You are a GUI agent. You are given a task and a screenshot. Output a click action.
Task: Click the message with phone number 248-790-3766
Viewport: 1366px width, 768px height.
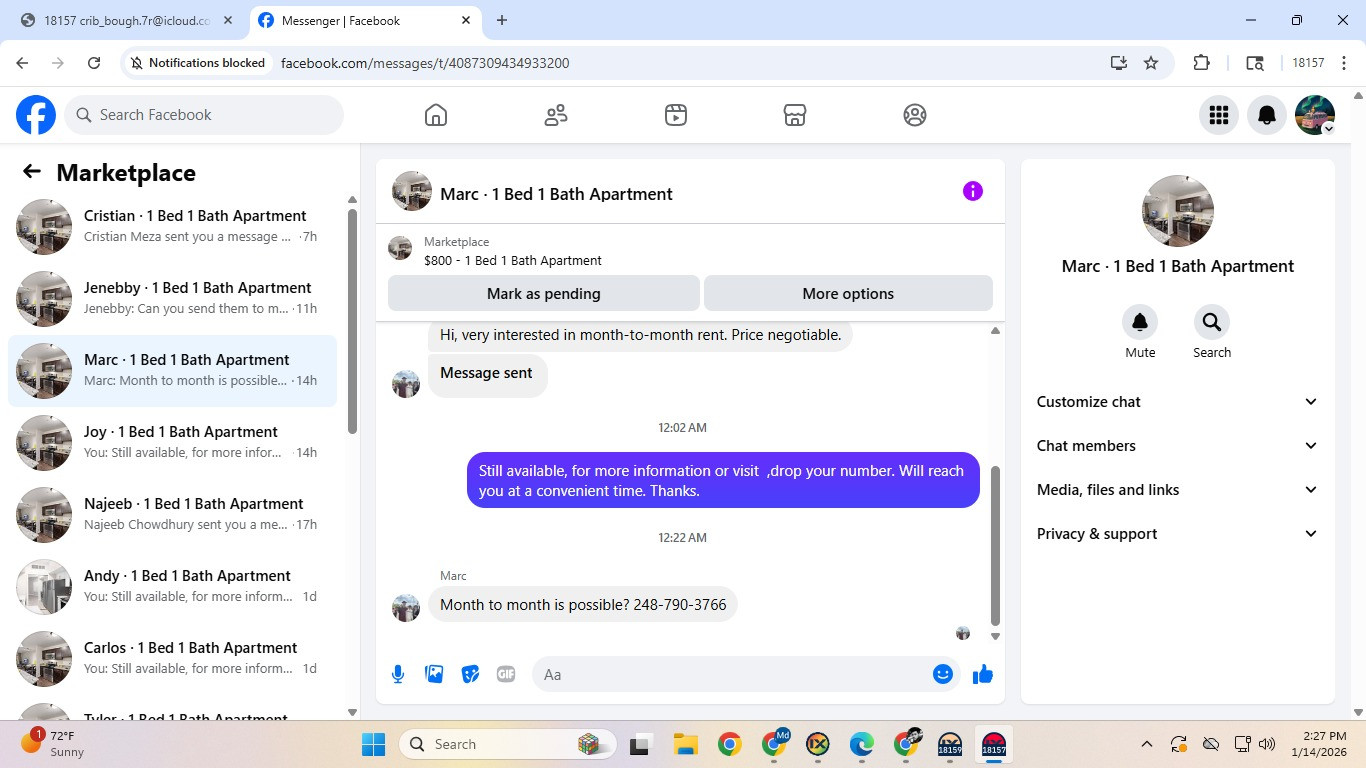click(583, 605)
